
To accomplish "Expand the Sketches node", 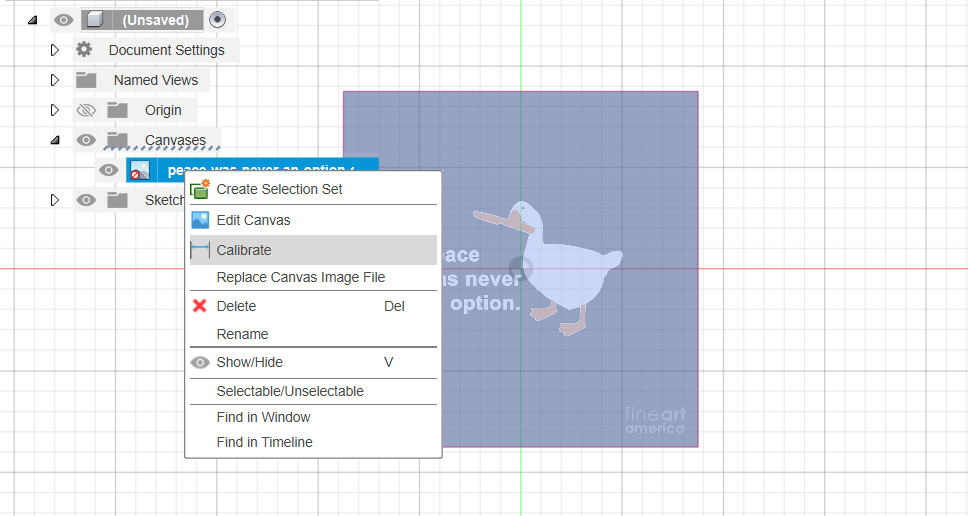I will pyautogui.click(x=55, y=200).
